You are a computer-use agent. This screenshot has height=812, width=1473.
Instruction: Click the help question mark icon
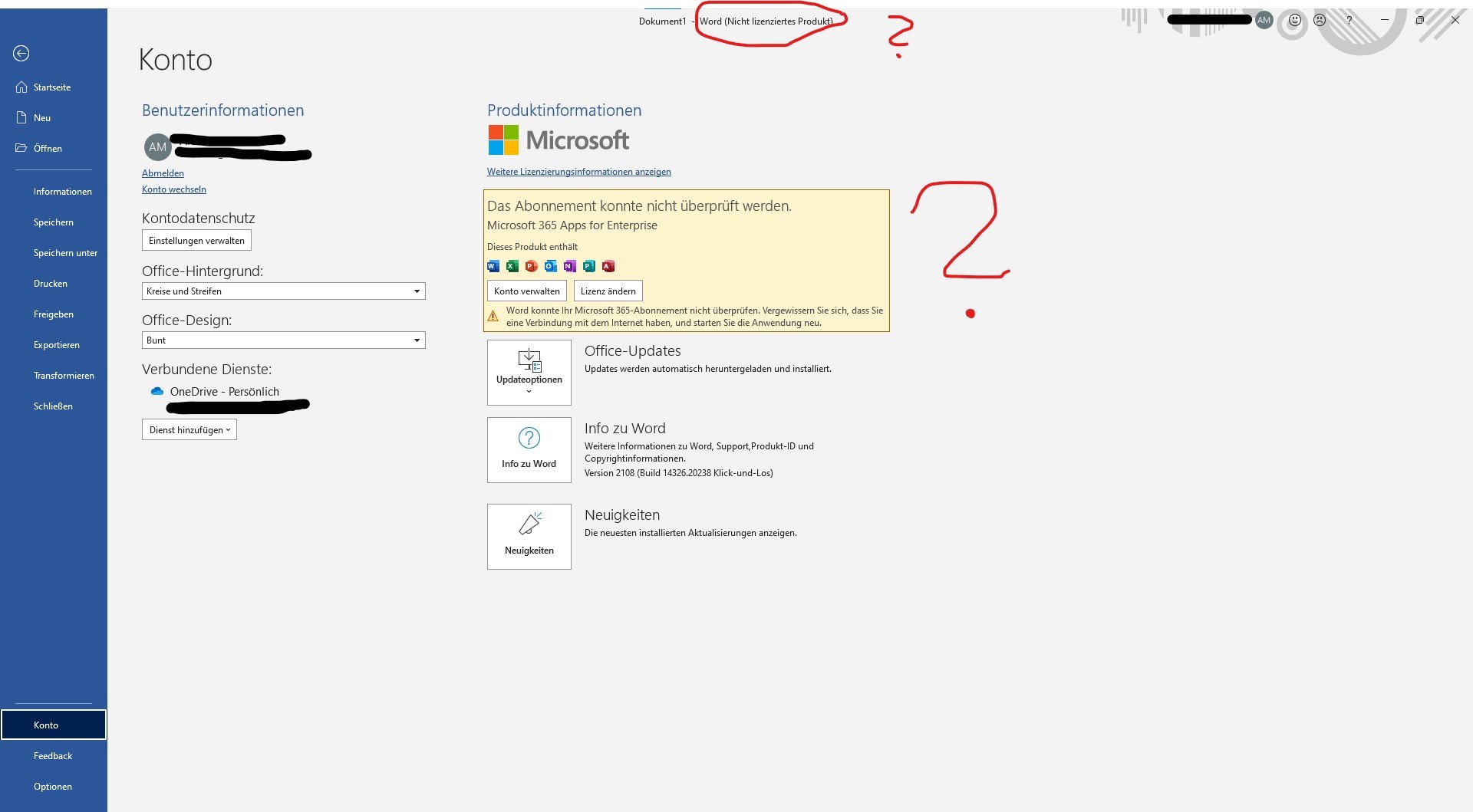click(1349, 21)
